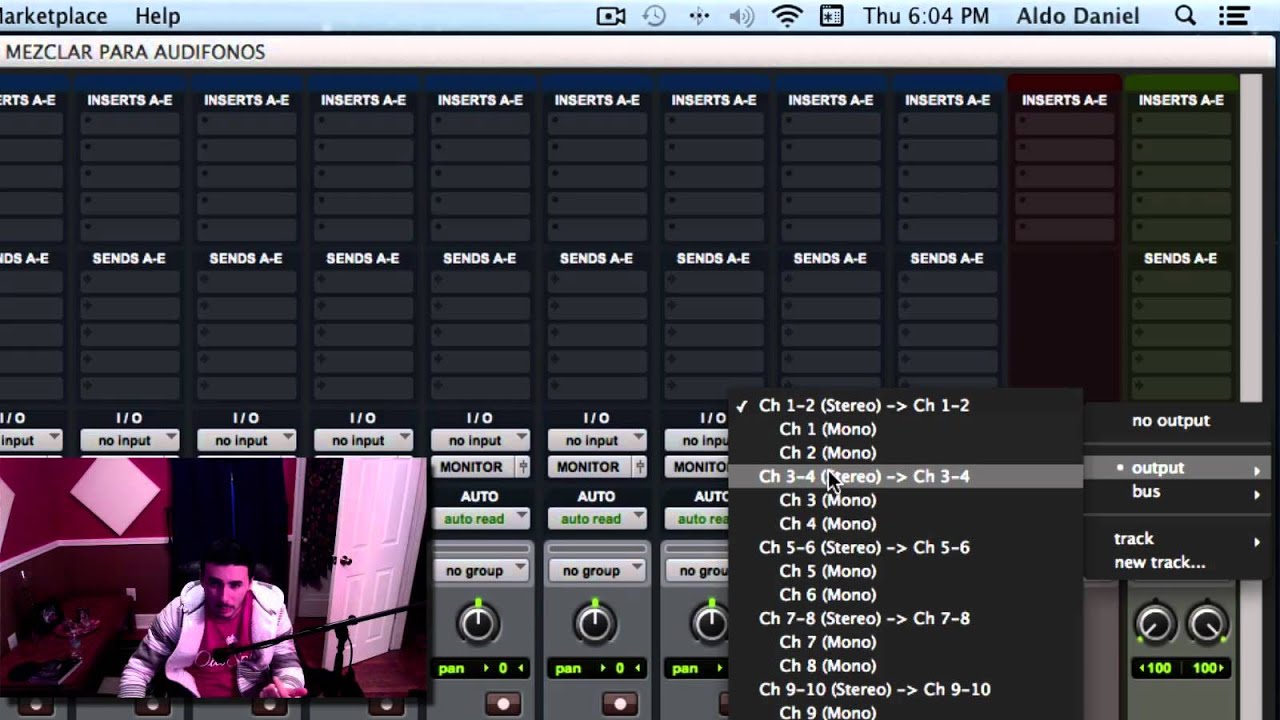Click right pan knob on the green stereo track

(1208, 625)
